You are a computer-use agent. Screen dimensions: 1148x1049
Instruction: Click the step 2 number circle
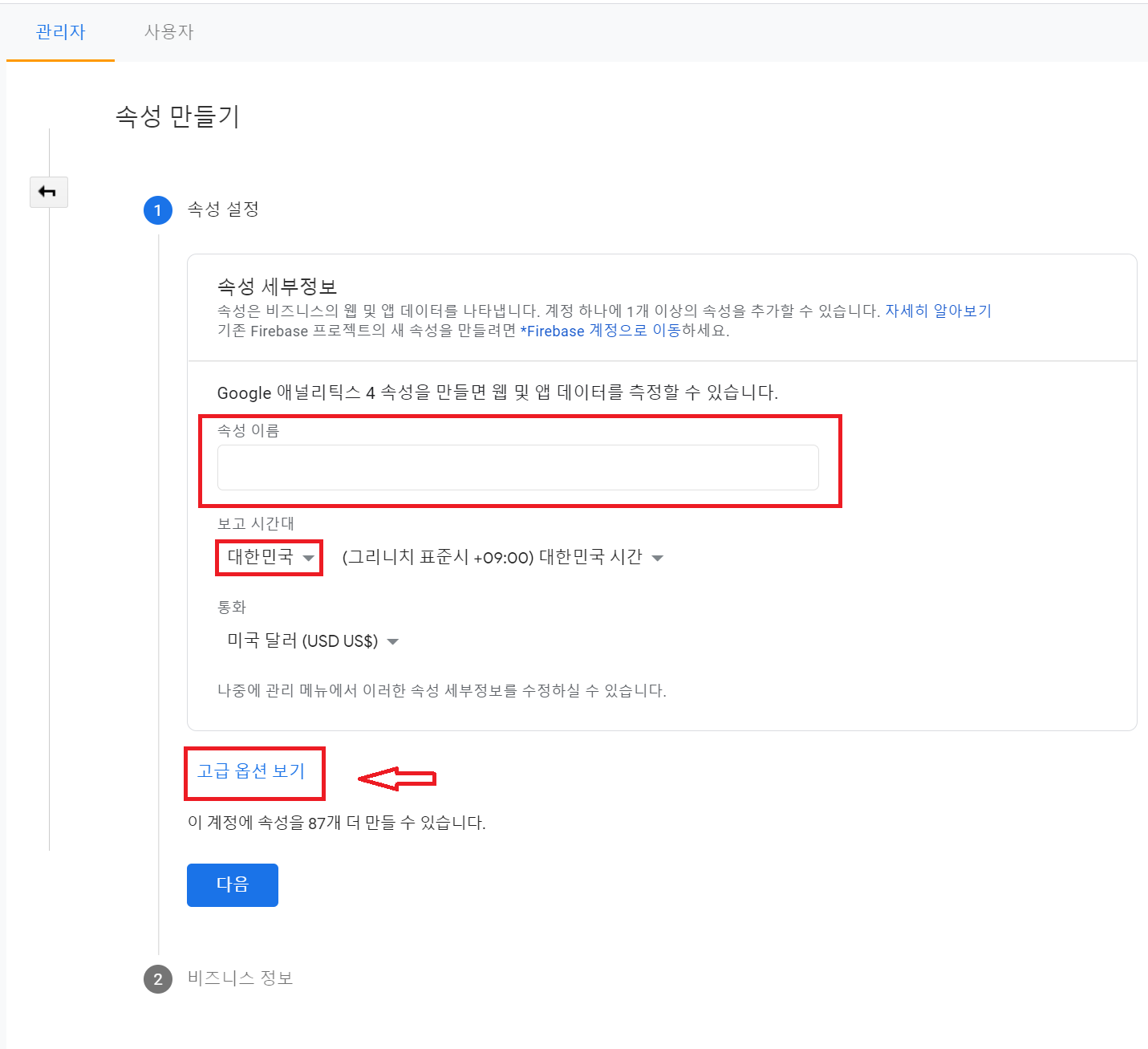point(158,978)
